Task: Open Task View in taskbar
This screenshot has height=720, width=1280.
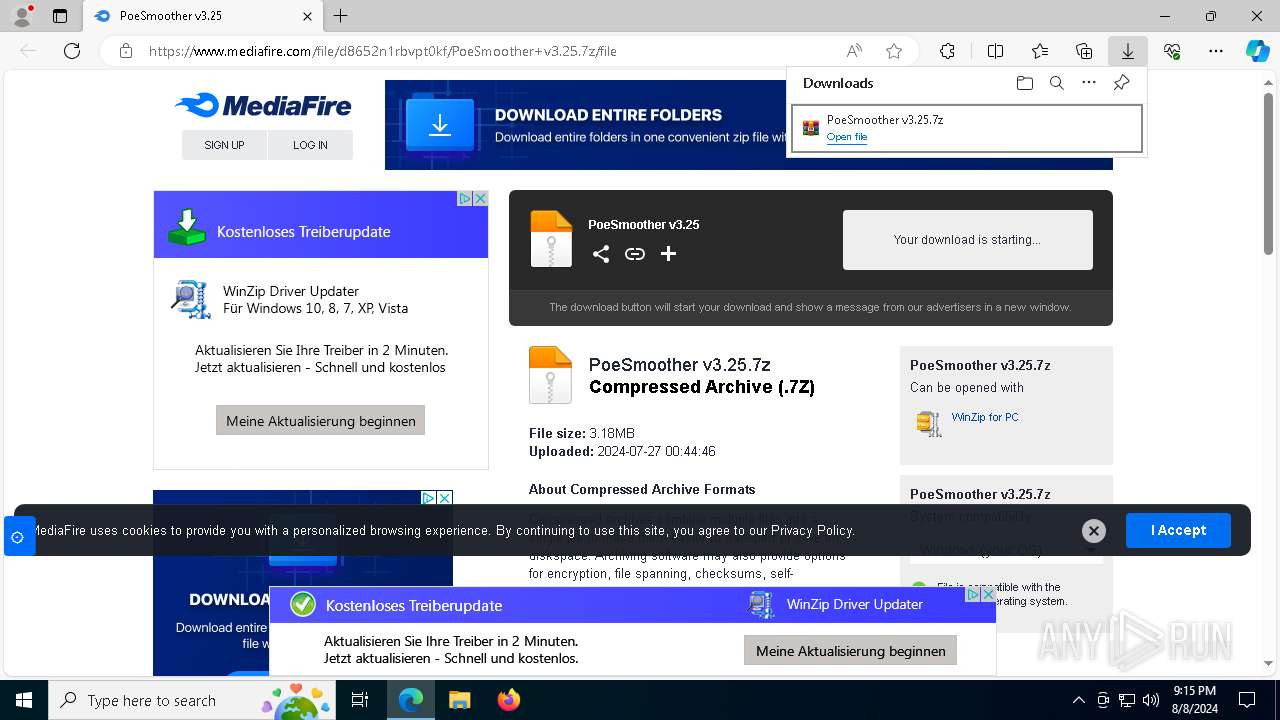Action: 360,700
